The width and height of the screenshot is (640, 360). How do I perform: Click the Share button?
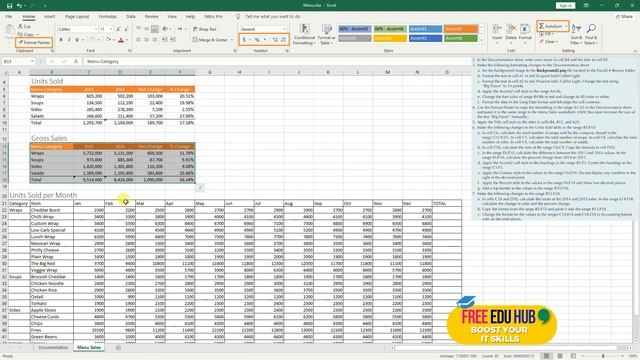(624, 16)
